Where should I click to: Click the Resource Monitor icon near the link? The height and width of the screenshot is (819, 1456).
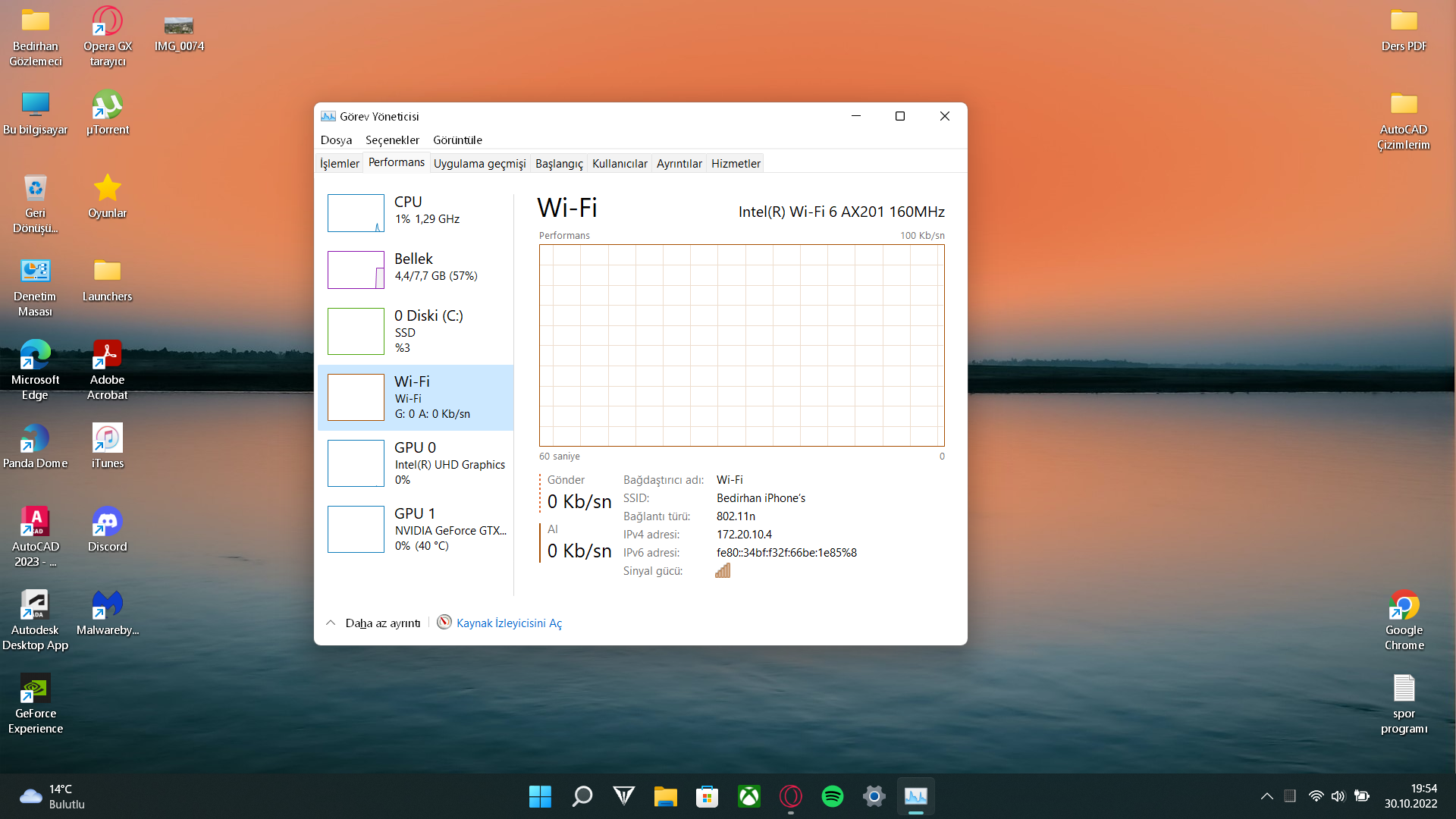click(x=444, y=622)
